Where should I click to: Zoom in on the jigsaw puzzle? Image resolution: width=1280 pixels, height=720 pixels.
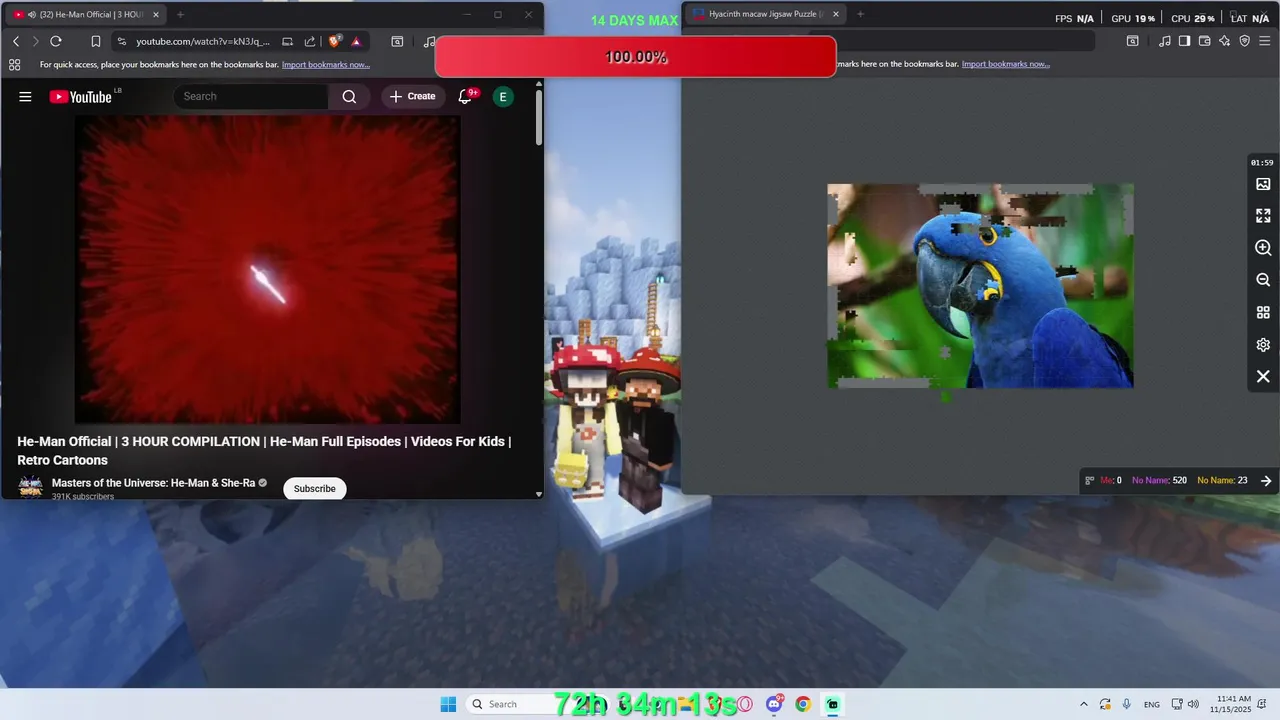coord(1263,248)
